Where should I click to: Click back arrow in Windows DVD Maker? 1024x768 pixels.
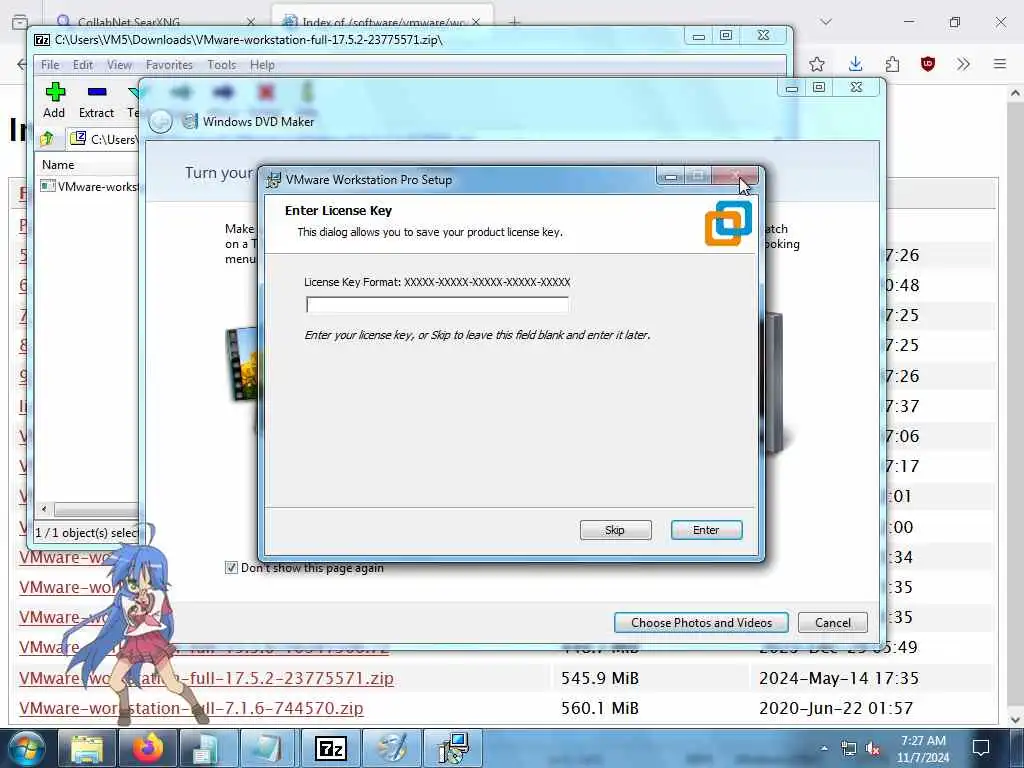[x=160, y=121]
